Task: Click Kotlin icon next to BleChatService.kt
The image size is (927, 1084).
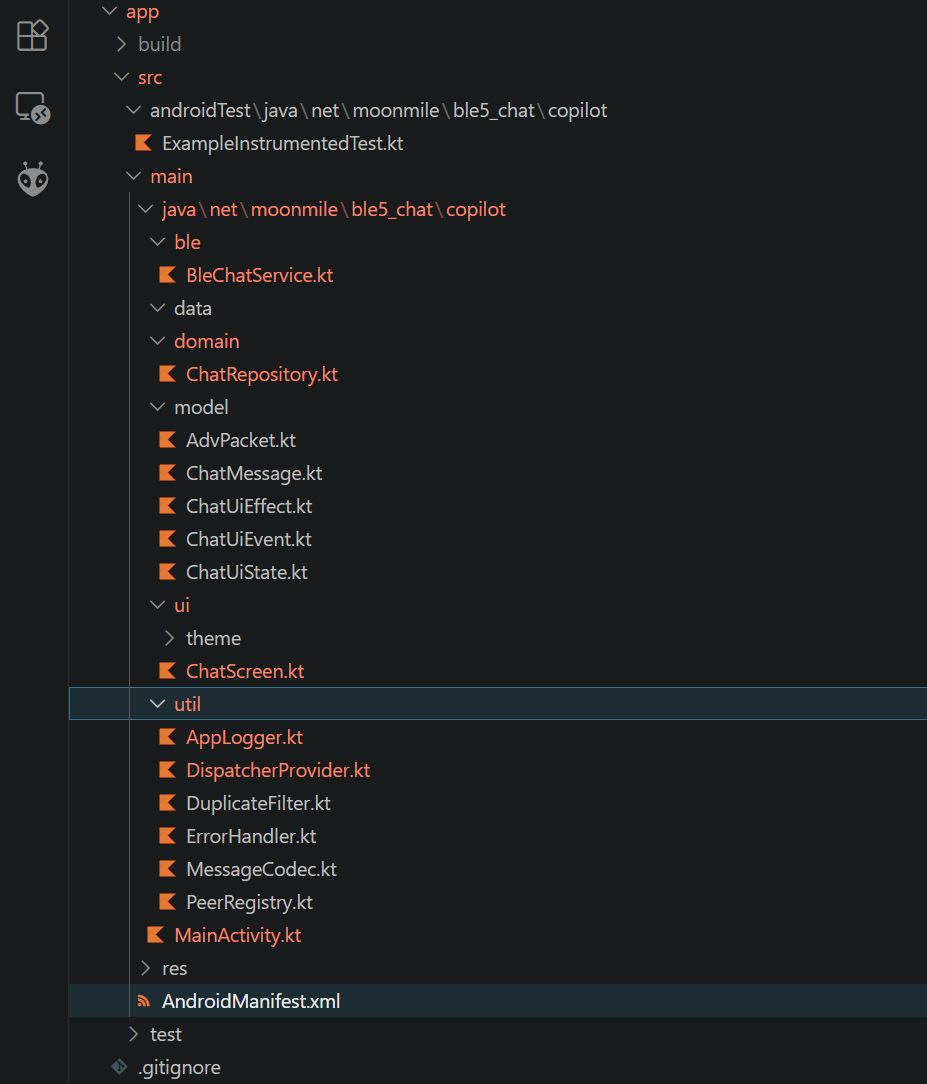Action: click(x=168, y=275)
